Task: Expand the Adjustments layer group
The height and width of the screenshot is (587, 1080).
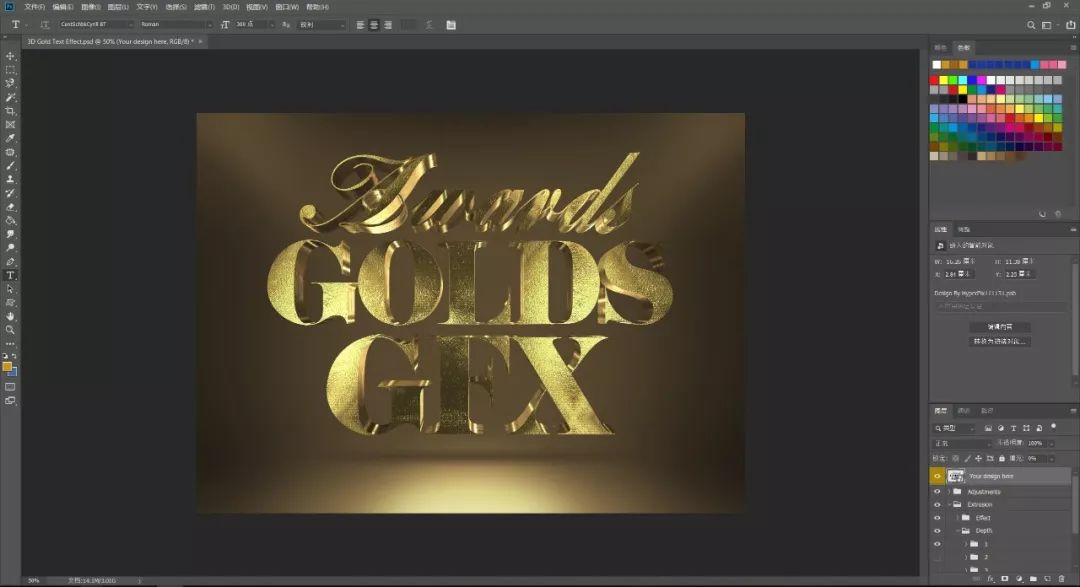Action: click(x=948, y=492)
